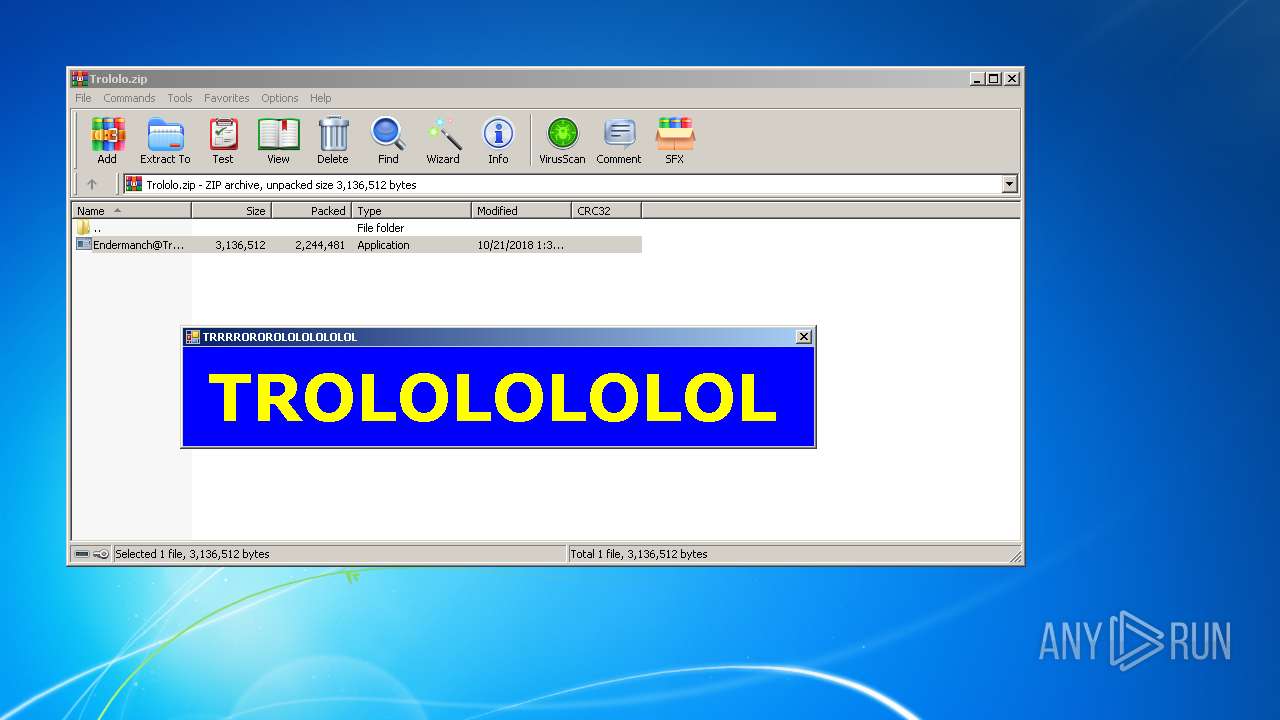Close the TROLOLOLOLOL popup window
This screenshot has height=720, width=1280.
pos(803,337)
